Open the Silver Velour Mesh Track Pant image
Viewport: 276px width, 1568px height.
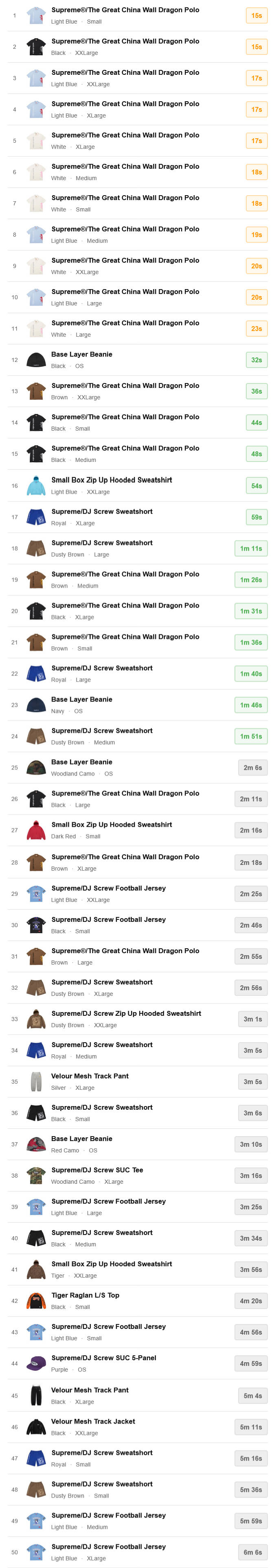coord(36,1081)
